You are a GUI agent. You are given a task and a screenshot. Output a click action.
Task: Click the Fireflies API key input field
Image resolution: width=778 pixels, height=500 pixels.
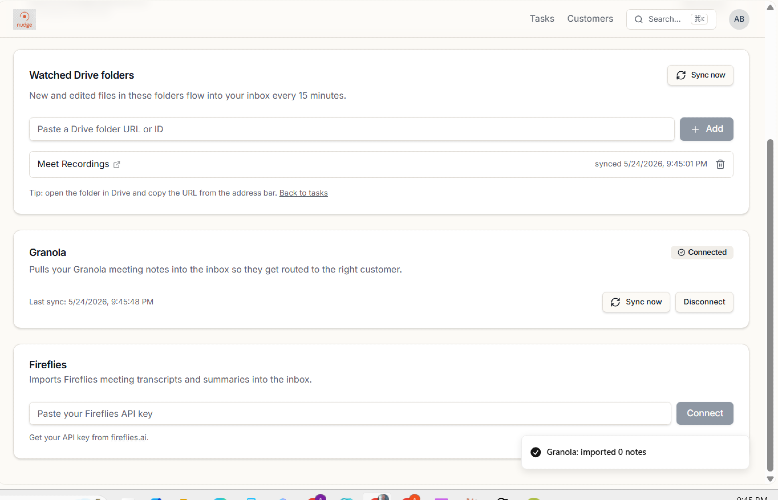350,414
